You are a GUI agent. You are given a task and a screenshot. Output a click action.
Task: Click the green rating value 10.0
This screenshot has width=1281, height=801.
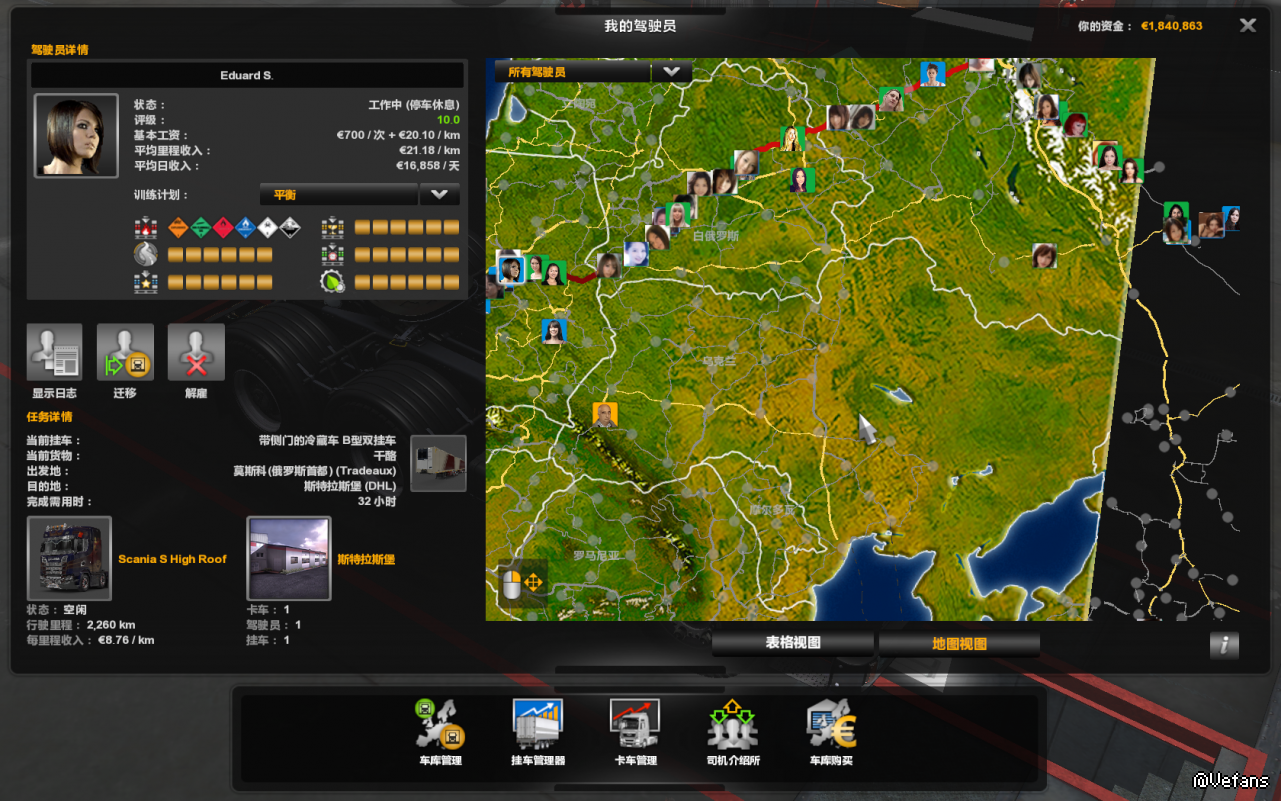tap(448, 120)
